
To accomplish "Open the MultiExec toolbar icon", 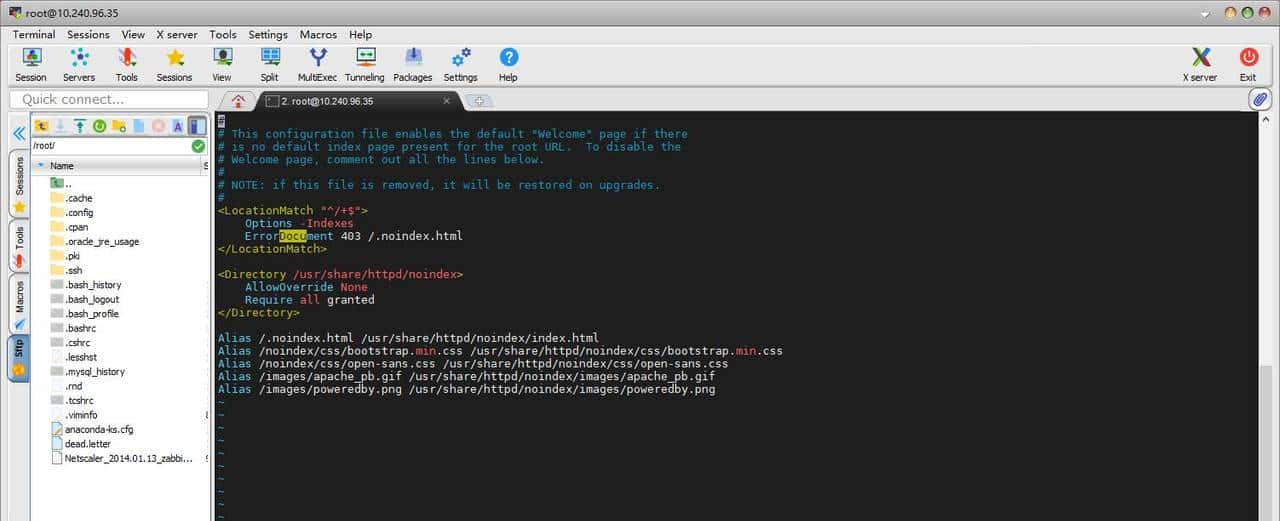I will coord(317,64).
